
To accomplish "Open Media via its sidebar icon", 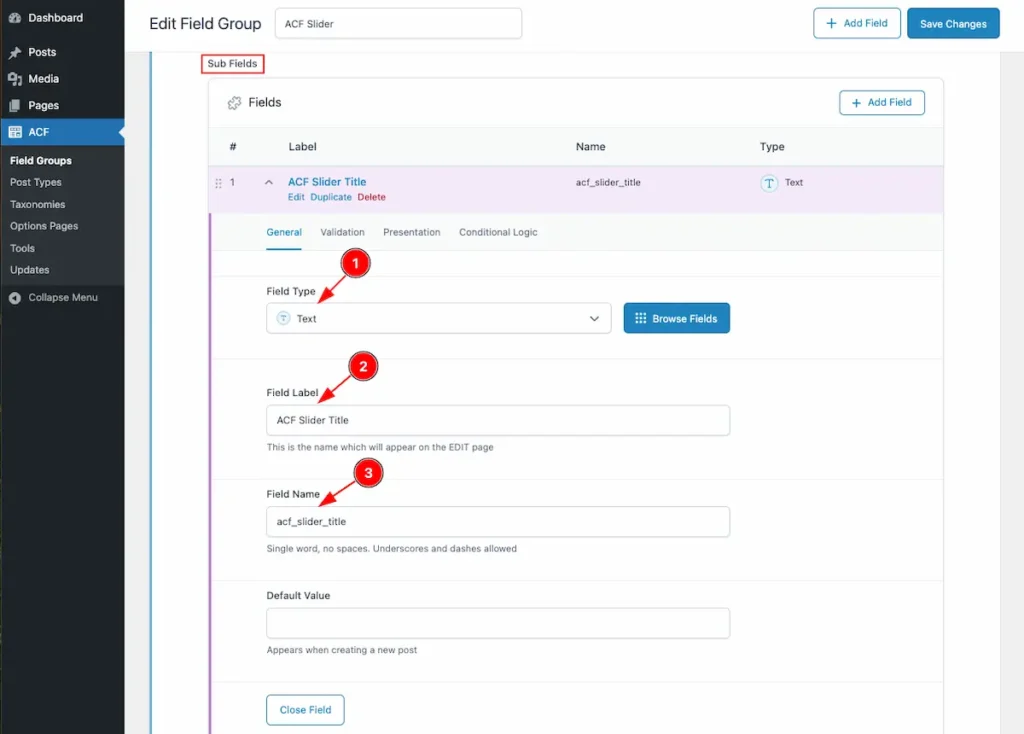I will click(15, 79).
